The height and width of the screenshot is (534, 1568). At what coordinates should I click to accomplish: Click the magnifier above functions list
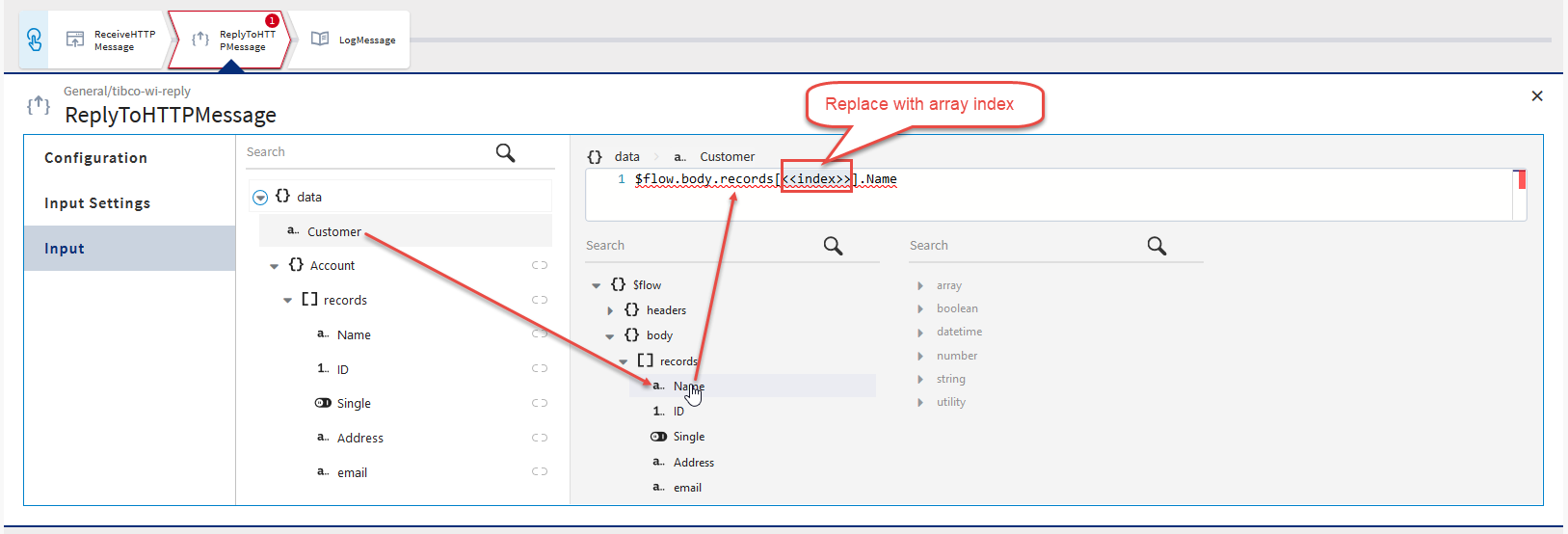coord(1157,246)
